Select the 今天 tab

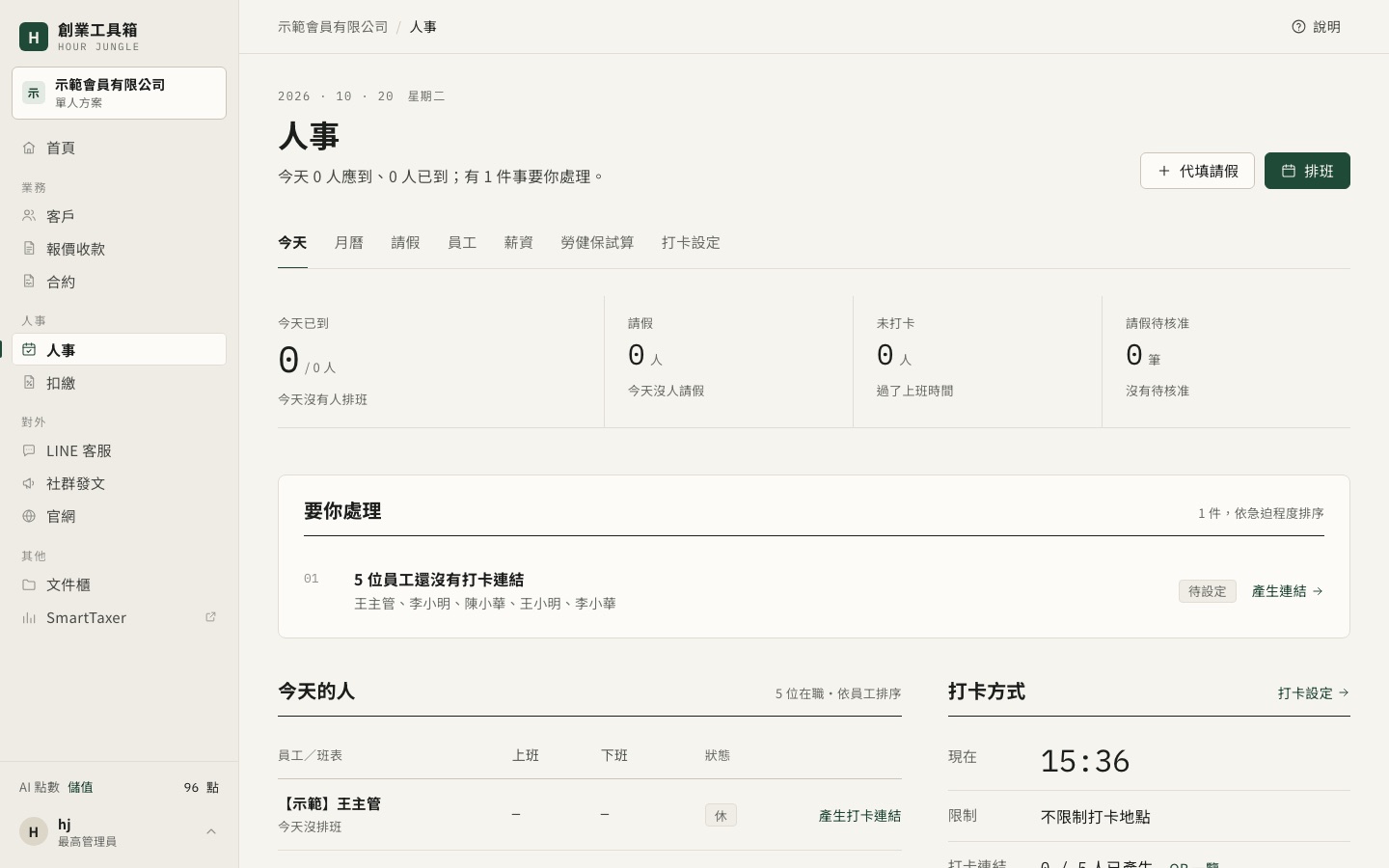point(292,243)
